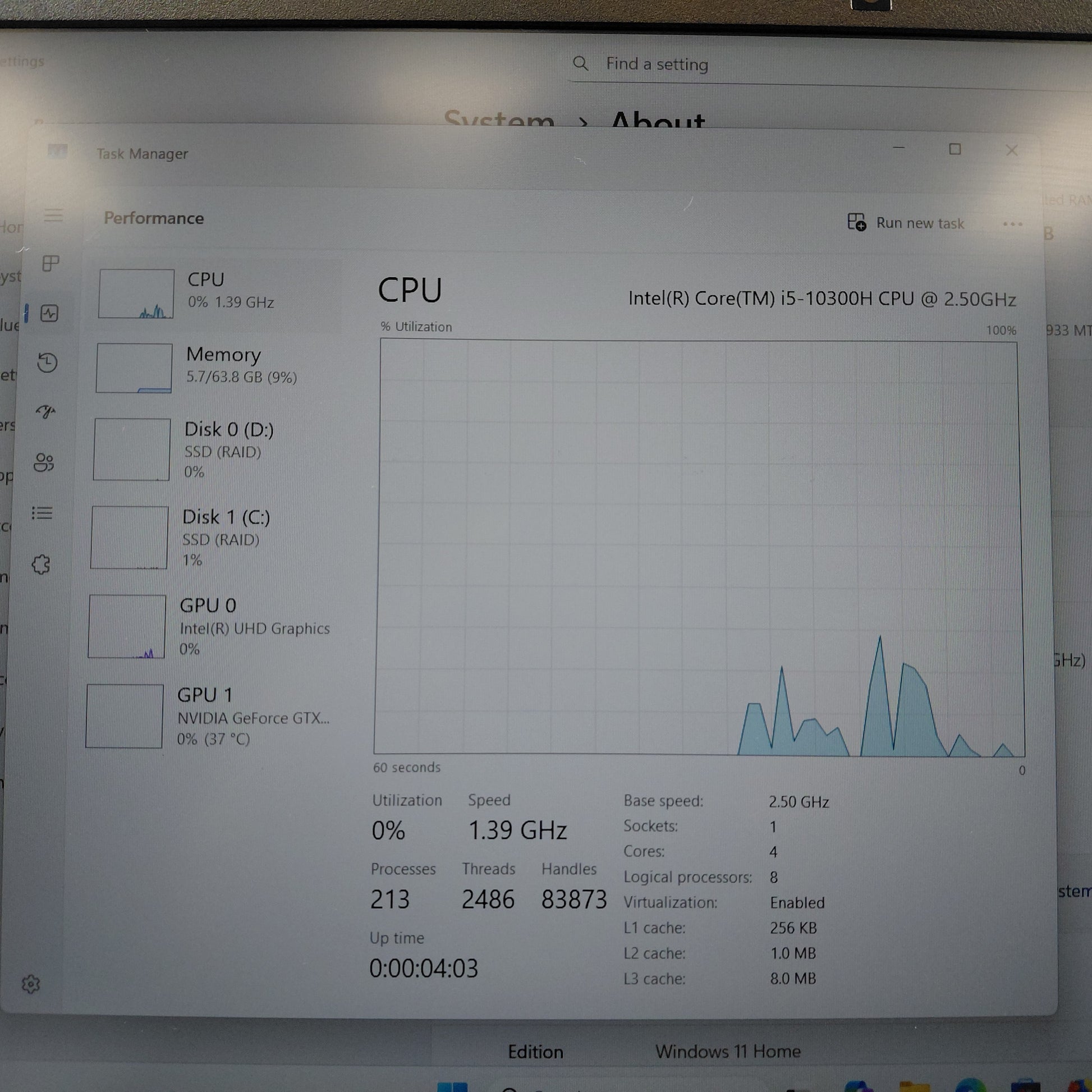1092x1092 pixels.
Task: Open the App history icon in sidebar
Action: (x=48, y=363)
